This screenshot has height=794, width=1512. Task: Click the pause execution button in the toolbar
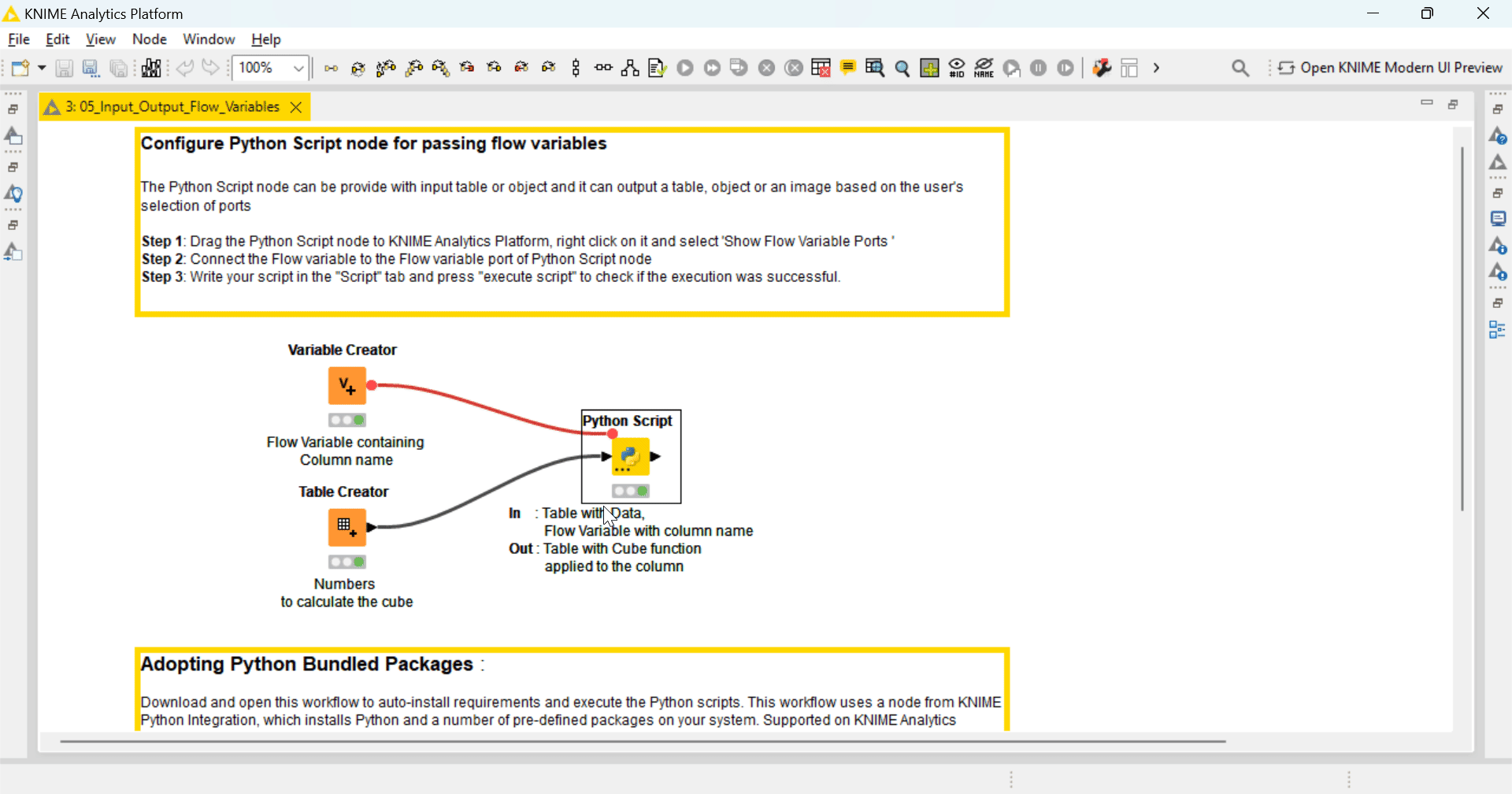(x=1039, y=68)
